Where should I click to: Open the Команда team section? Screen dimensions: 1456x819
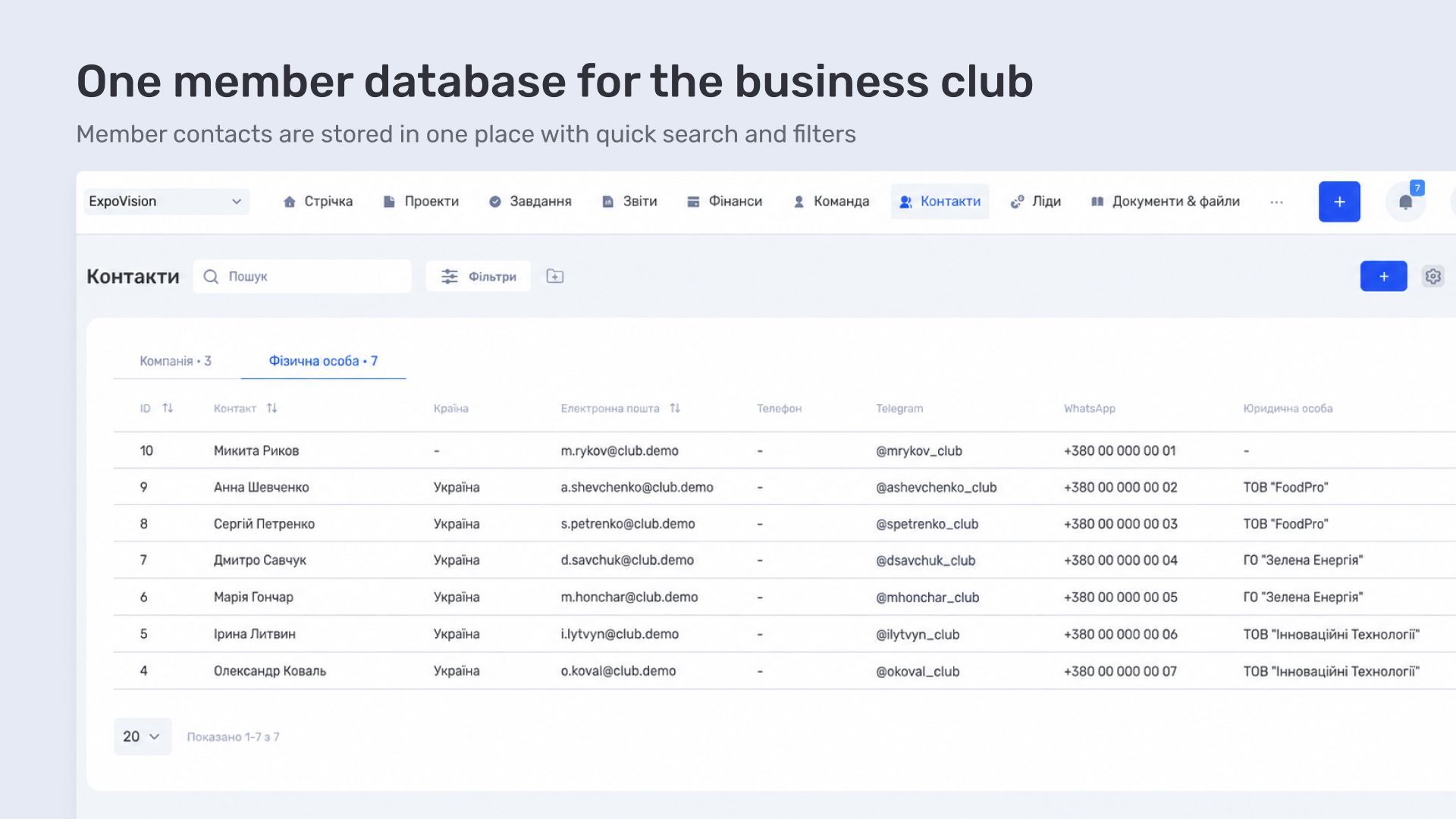pos(830,202)
